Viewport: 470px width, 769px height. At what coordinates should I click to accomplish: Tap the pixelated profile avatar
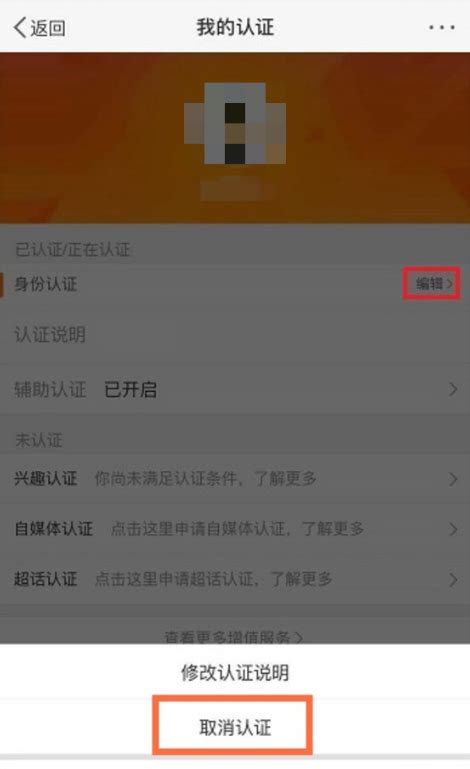pyautogui.click(x=235, y=123)
